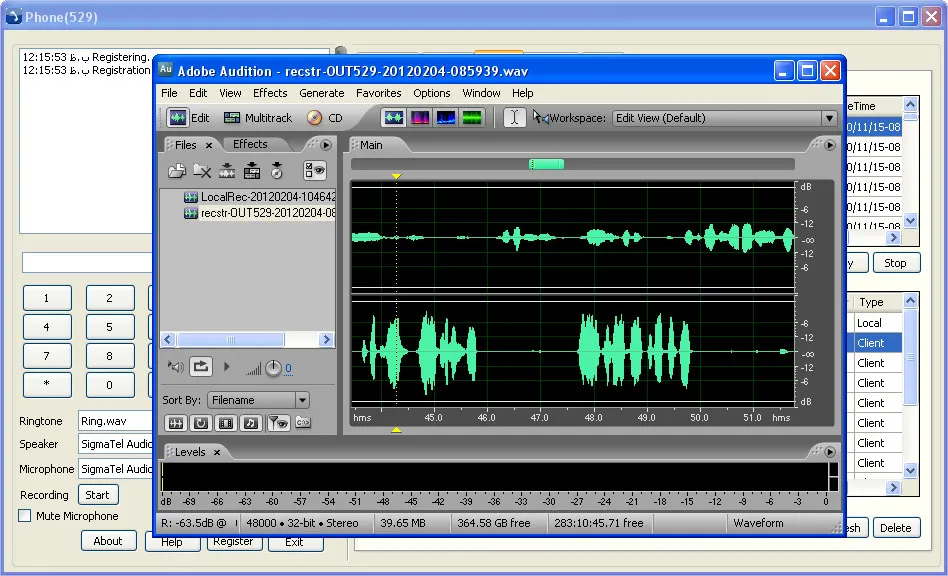Select the Files tab
This screenshot has width=948, height=576.
[186, 145]
